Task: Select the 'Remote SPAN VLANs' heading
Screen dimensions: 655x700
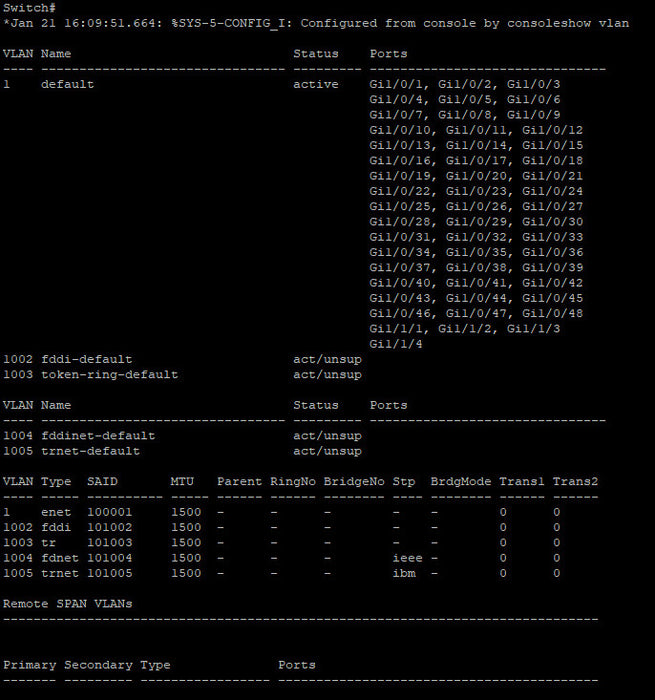Action: click(67, 604)
